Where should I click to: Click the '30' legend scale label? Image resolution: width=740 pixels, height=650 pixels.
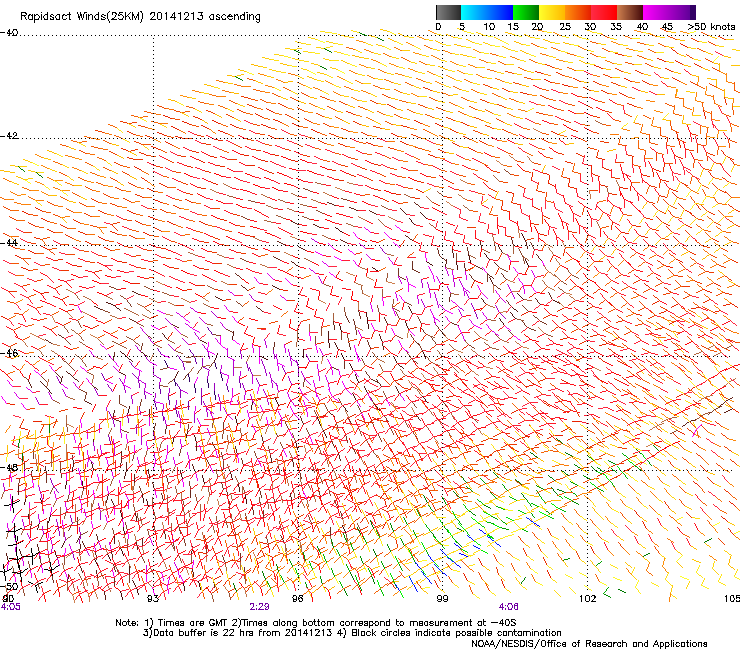point(590,27)
